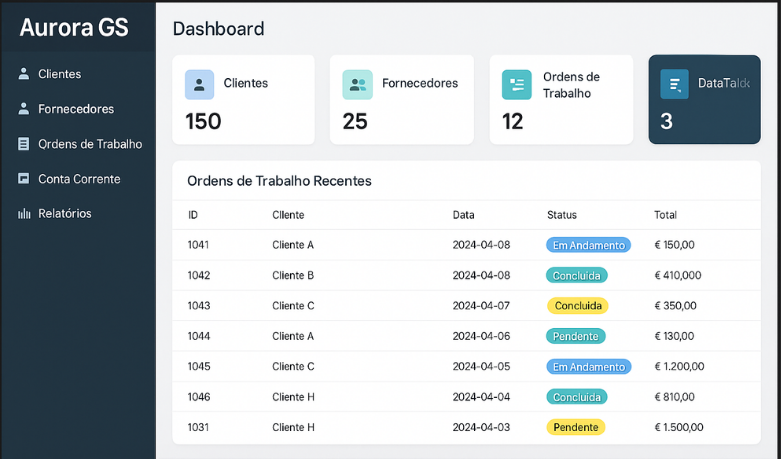Open order ID 1046 in the table
782x459 pixels.
[x=198, y=397]
